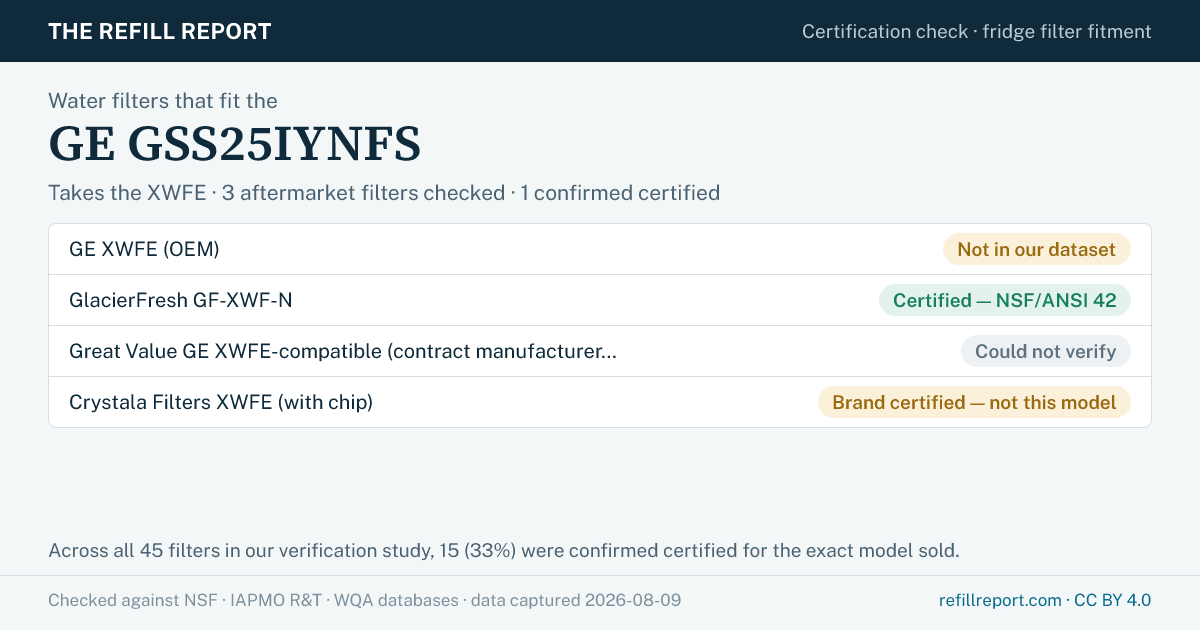This screenshot has width=1200, height=630.
Task: Click the GE GSS25IYNFS model heading
Action: click(x=235, y=145)
